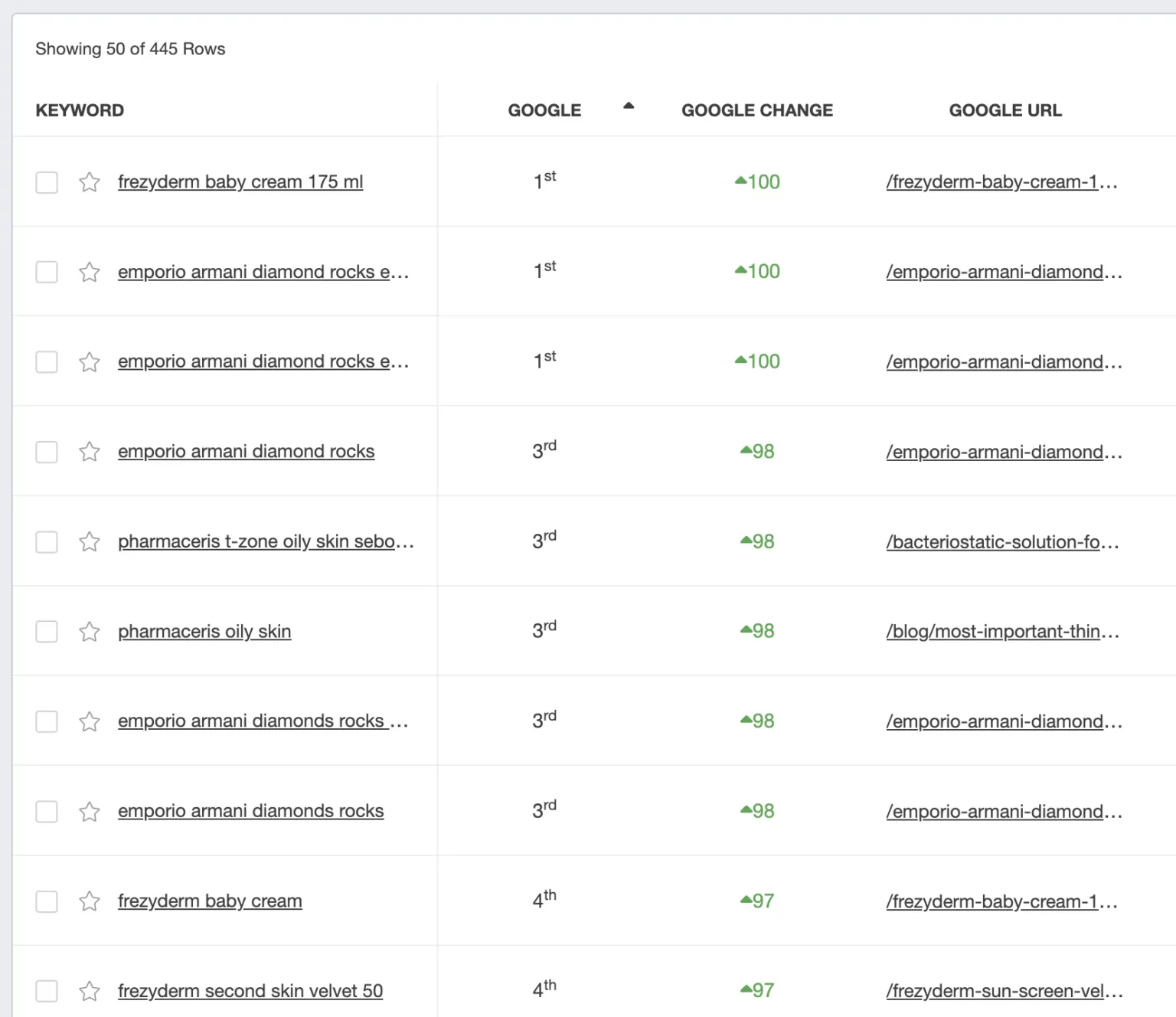Star the frezyderm baby cream keyword
The height and width of the screenshot is (1017, 1176).
point(90,901)
